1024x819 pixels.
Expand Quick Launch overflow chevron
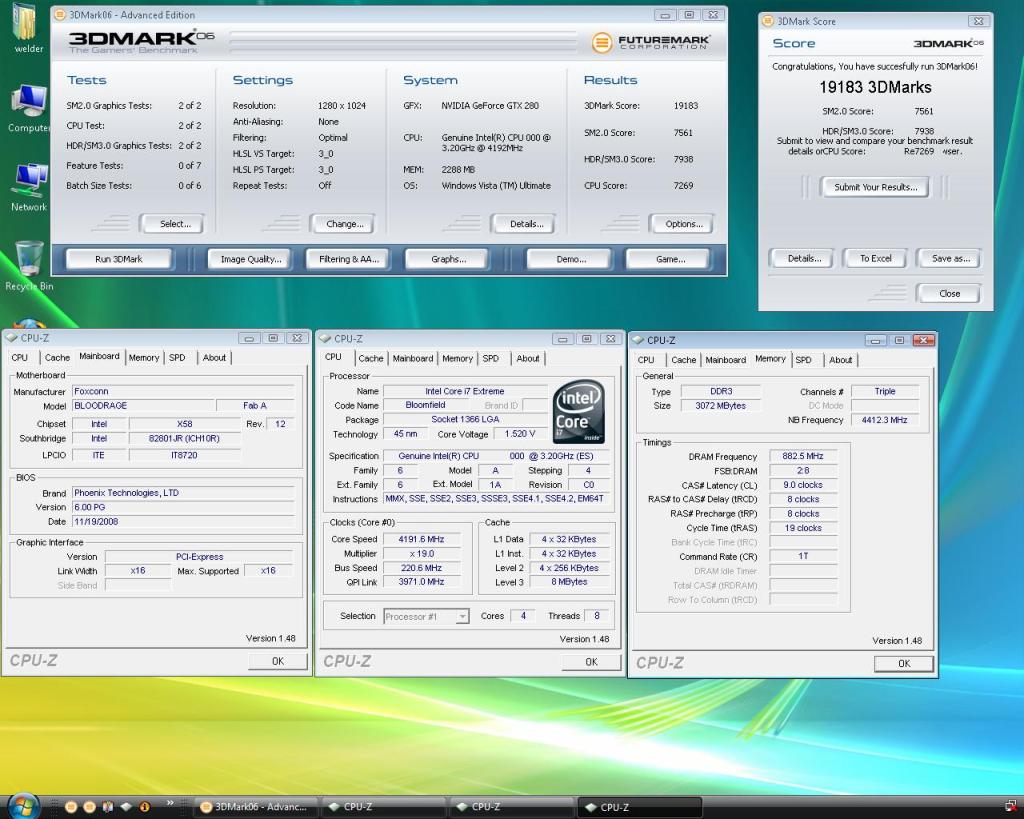click(x=170, y=803)
